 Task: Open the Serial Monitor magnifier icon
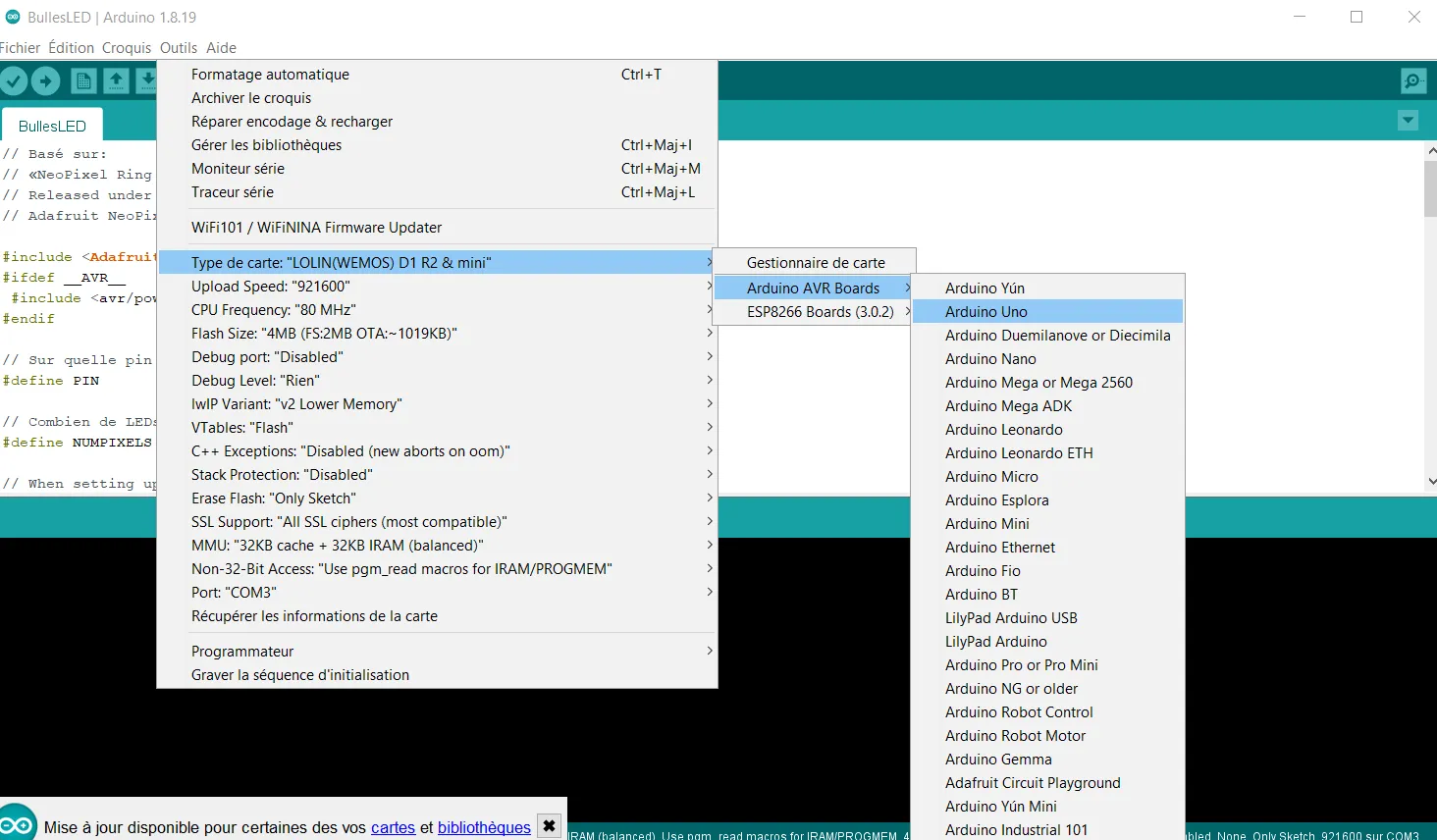click(1413, 81)
